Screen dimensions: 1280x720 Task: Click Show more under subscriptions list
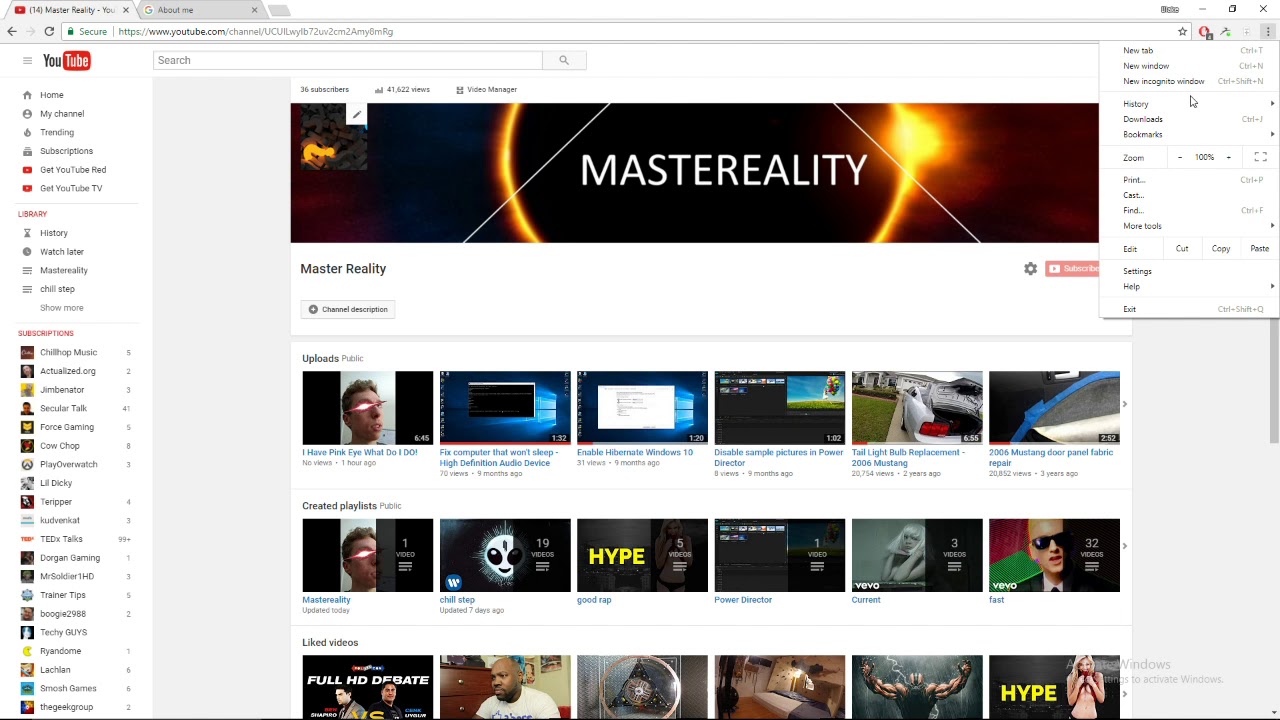[x=61, y=307]
